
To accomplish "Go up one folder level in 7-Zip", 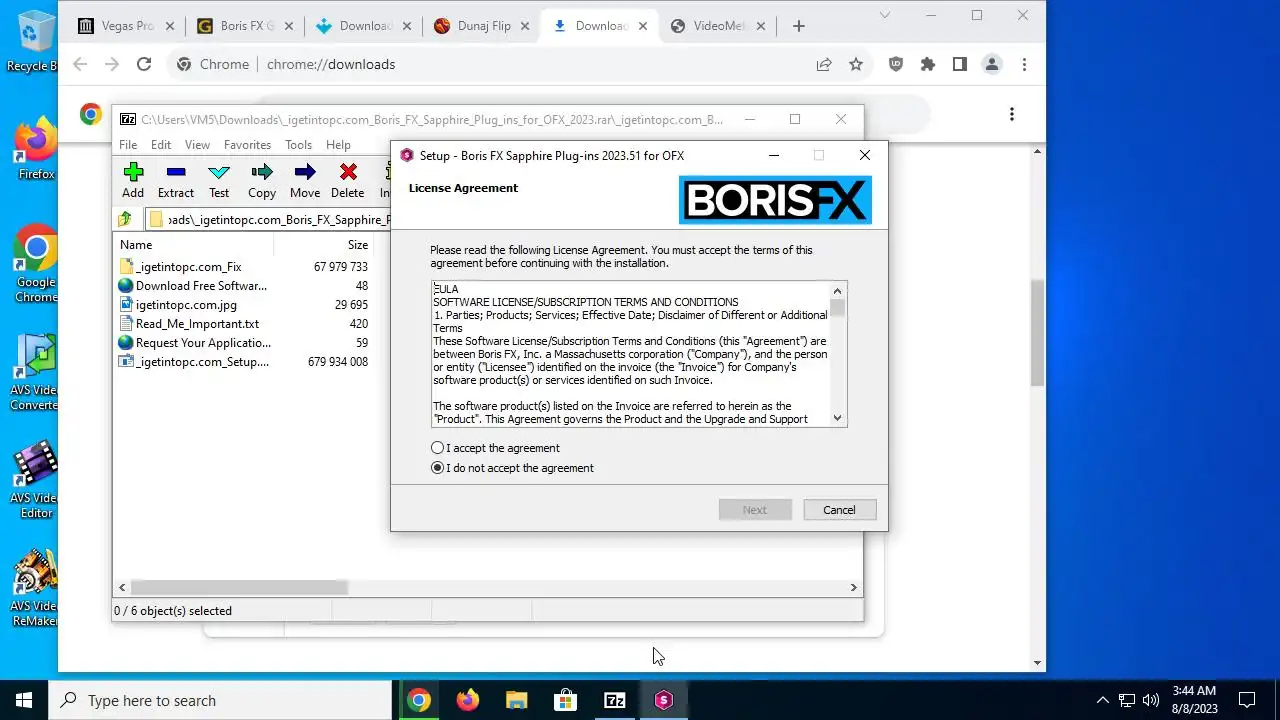I will [x=125, y=219].
